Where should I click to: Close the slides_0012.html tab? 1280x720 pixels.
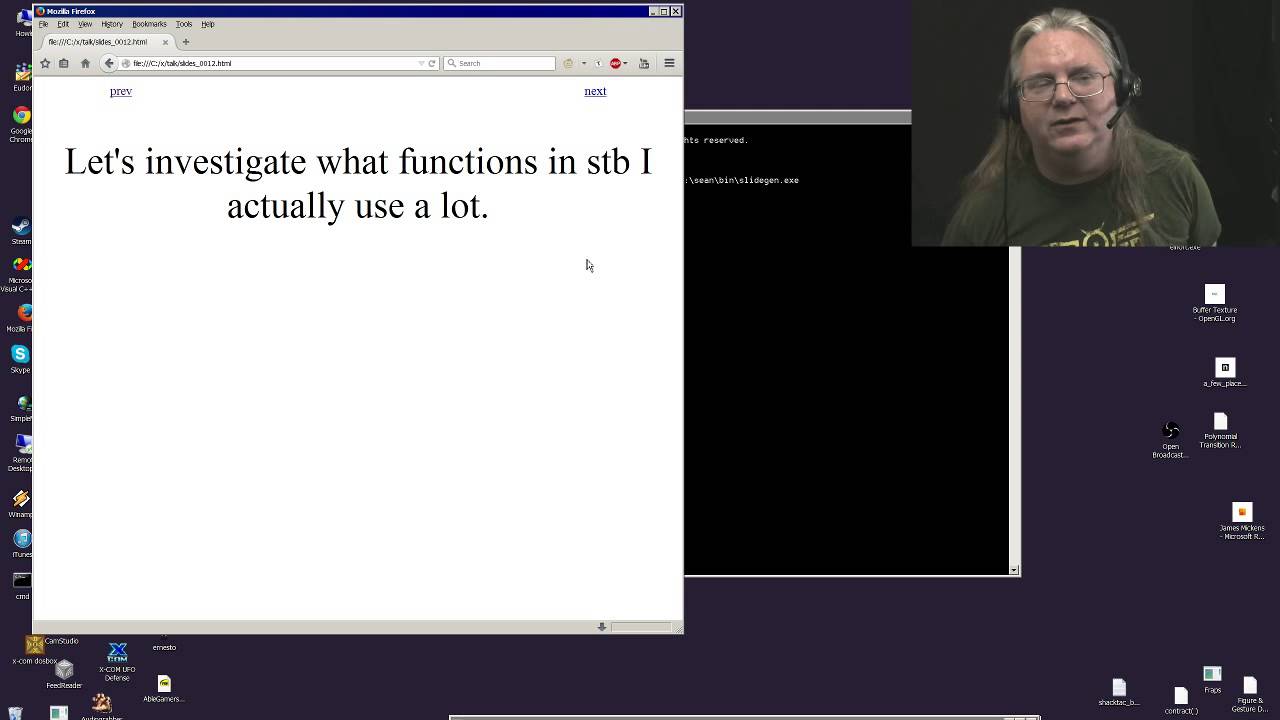point(166,42)
